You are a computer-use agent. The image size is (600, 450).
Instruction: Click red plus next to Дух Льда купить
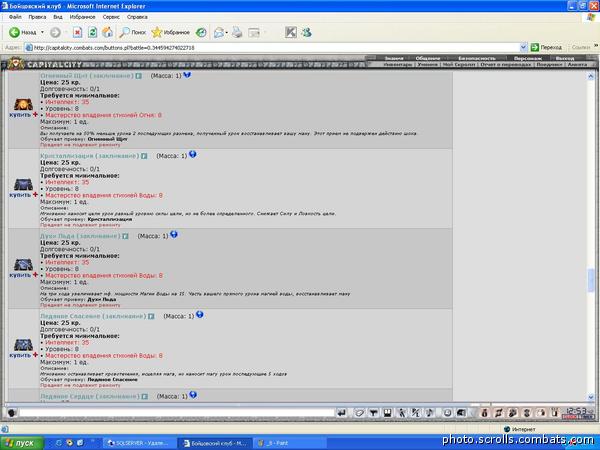click(35, 275)
